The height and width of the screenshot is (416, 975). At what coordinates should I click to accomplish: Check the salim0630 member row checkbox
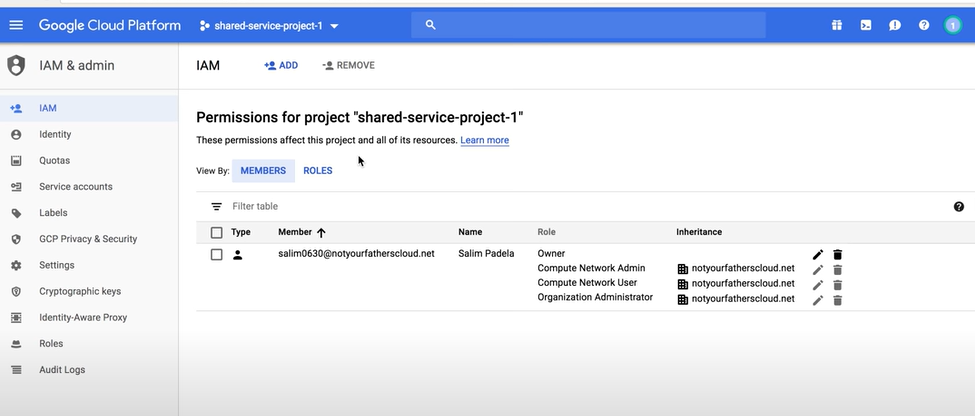[x=216, y=254]
